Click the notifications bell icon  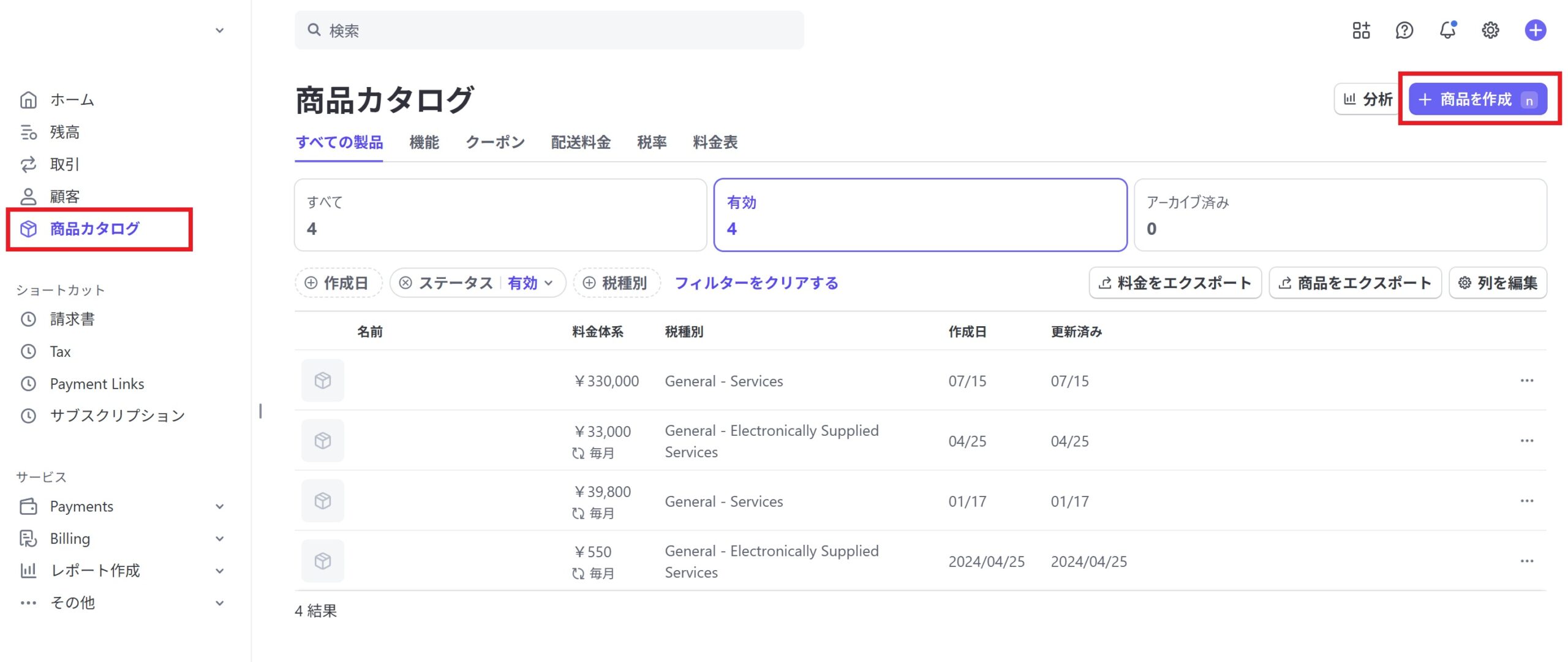point(1447,30)
